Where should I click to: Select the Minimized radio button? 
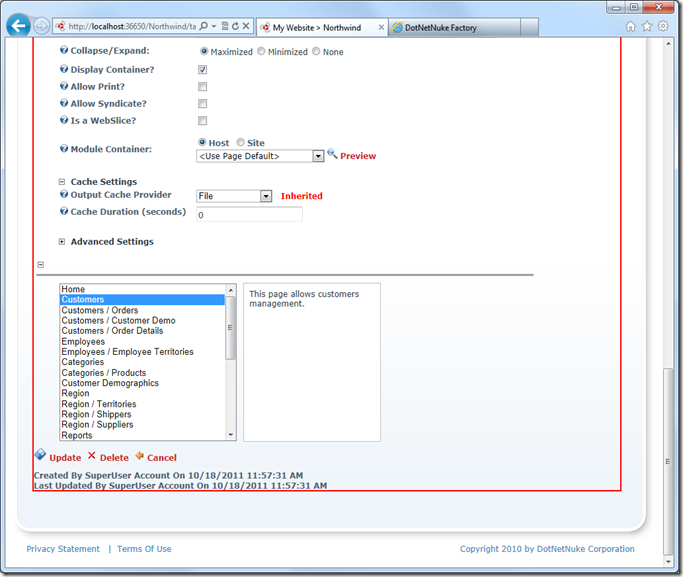(x=261, y=51)
